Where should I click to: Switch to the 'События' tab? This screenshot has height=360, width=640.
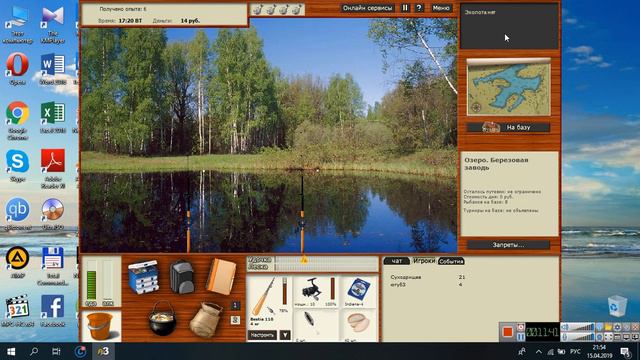click(x=451, y=261)
